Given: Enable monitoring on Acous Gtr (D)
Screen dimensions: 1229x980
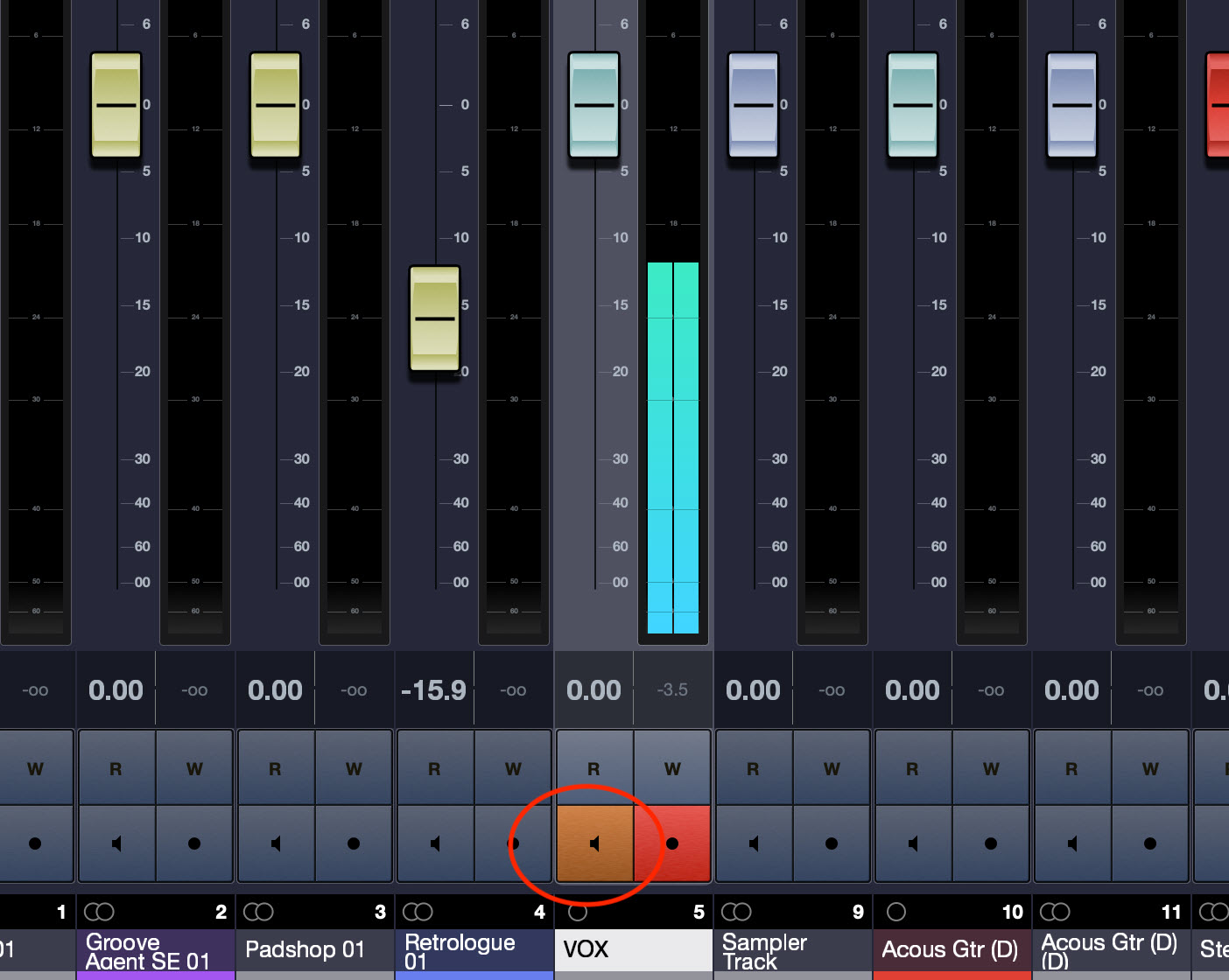Looking at the screenshot, I should [913, 843].
